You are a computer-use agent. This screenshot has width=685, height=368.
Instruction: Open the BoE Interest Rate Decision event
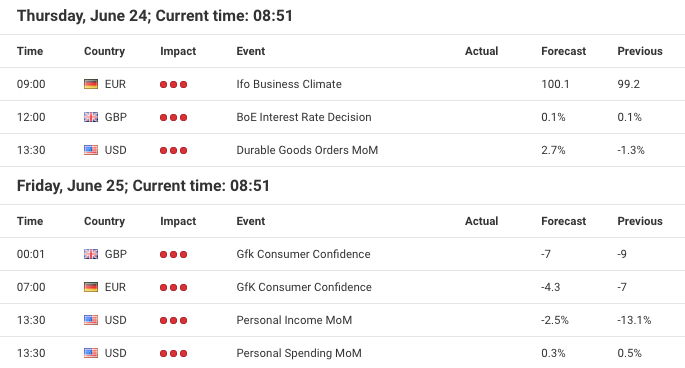click(x=304, y=117)
